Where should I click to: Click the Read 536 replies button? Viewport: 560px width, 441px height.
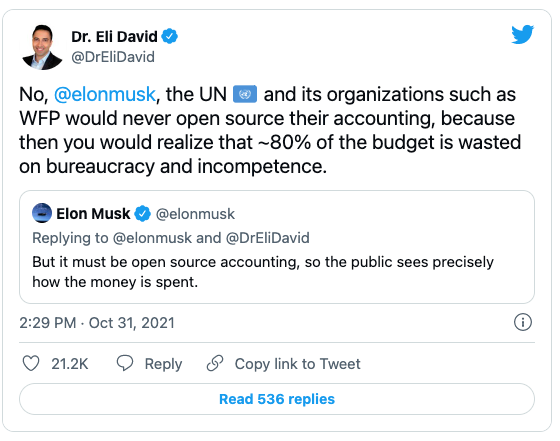tap(277, 399)
